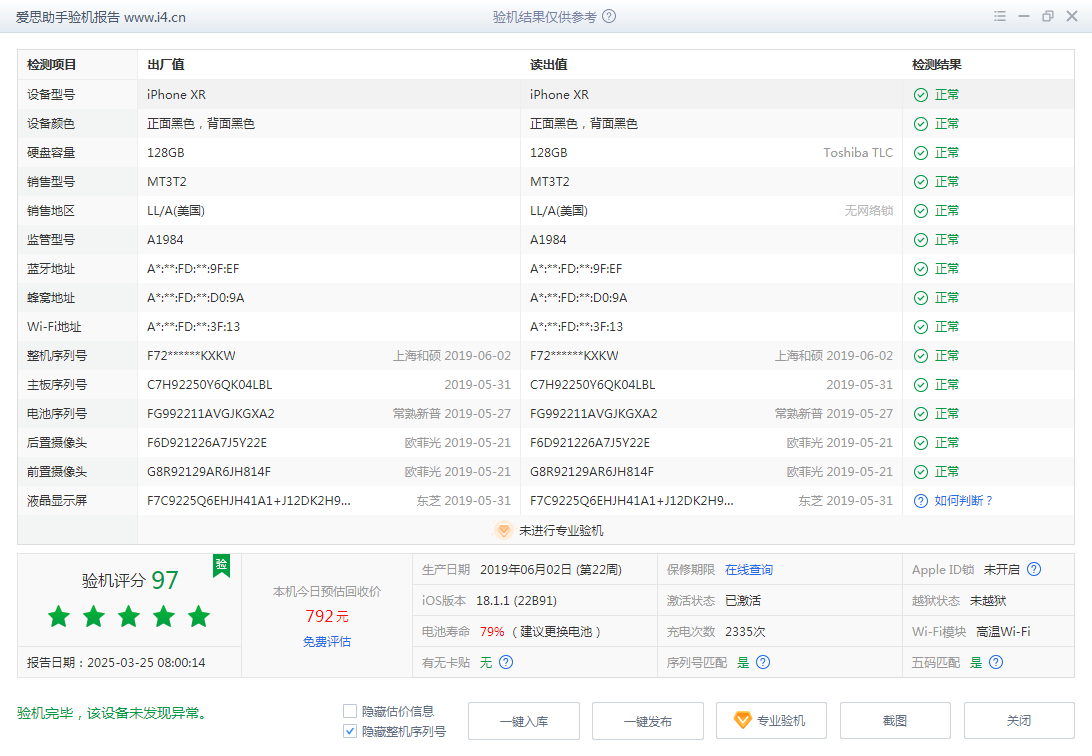Enable the 隐藏估价信息 checkbox

pyautogui.click(x=350, y=711)
